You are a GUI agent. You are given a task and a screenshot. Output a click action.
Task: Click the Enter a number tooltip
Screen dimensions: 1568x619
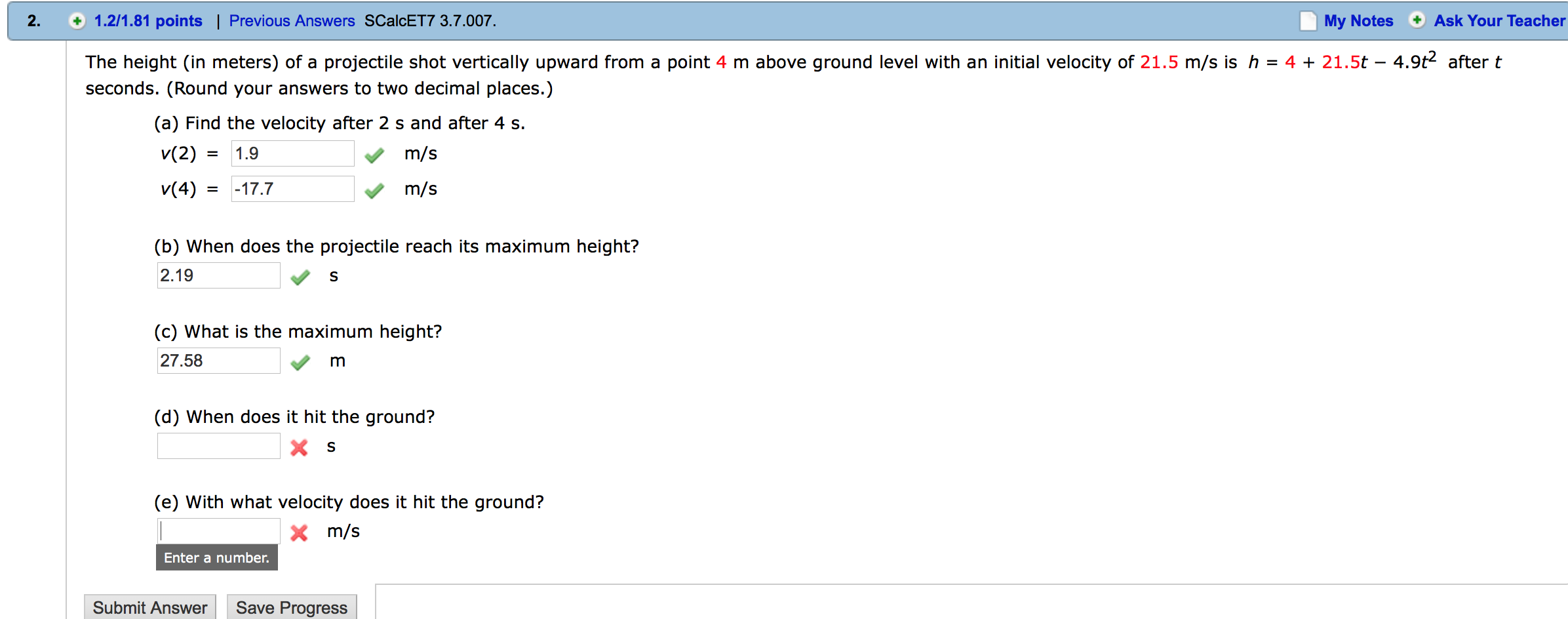click(x=217, y=558)
